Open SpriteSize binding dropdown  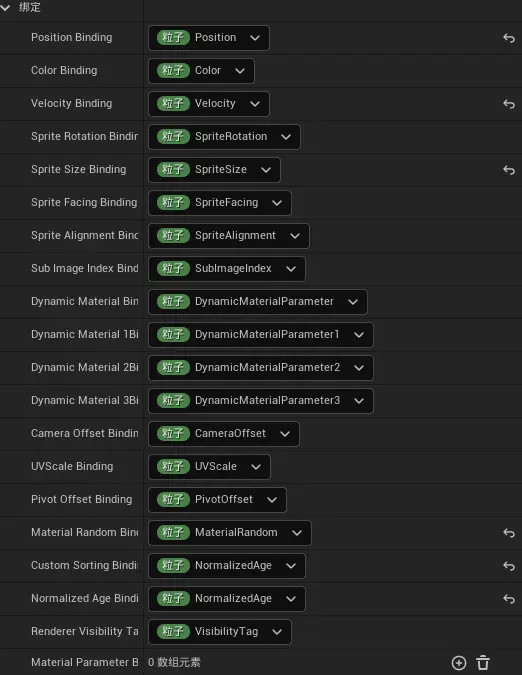(214, 170)
